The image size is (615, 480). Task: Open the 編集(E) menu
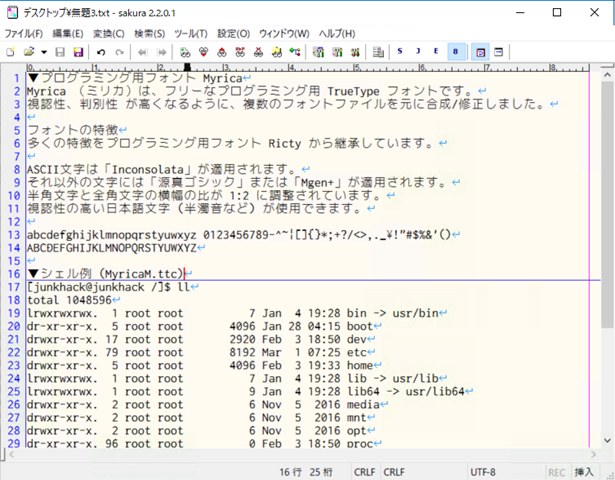[68, 34]
